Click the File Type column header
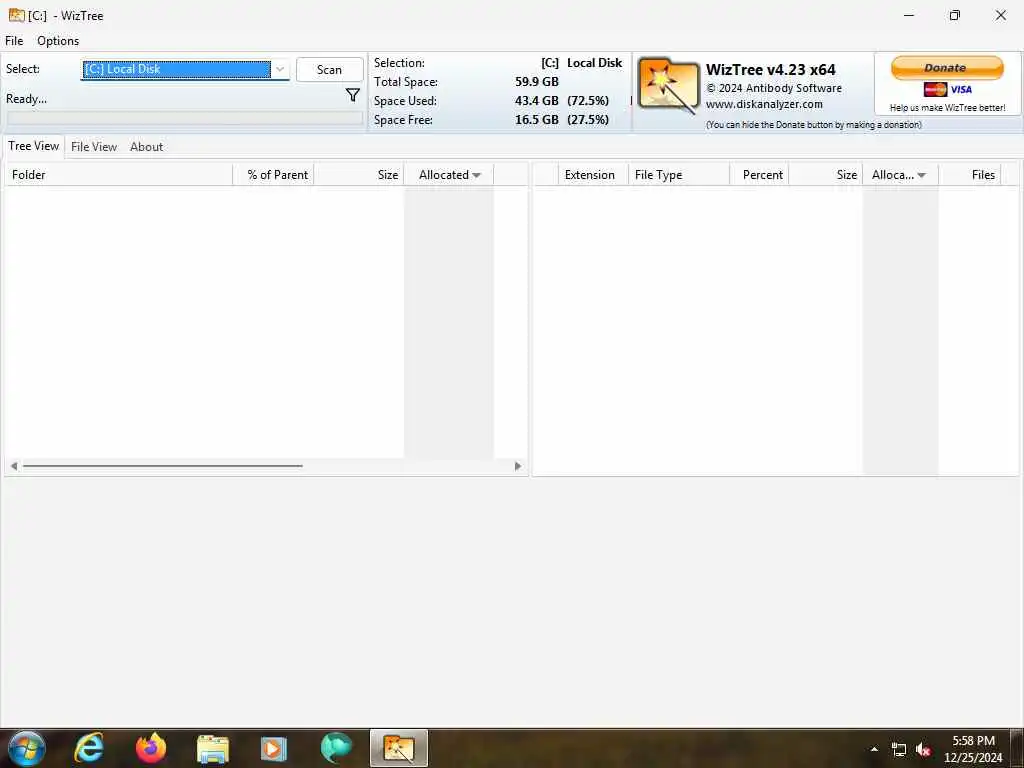 click(679, 174)
